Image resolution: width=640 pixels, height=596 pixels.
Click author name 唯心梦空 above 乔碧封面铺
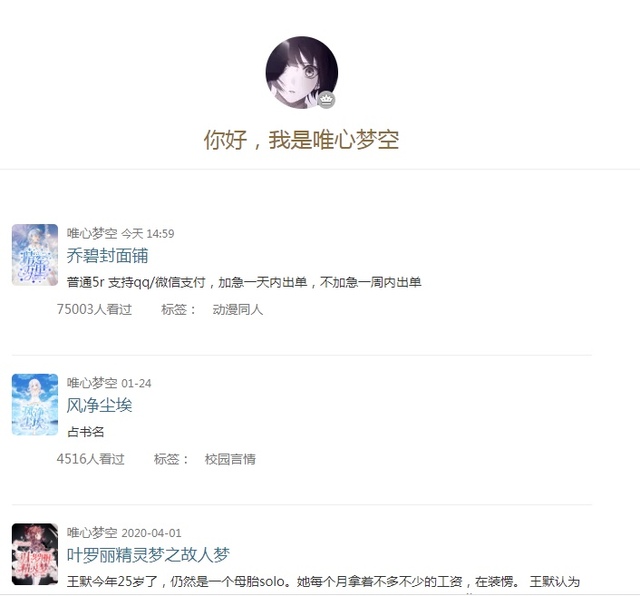92,233
